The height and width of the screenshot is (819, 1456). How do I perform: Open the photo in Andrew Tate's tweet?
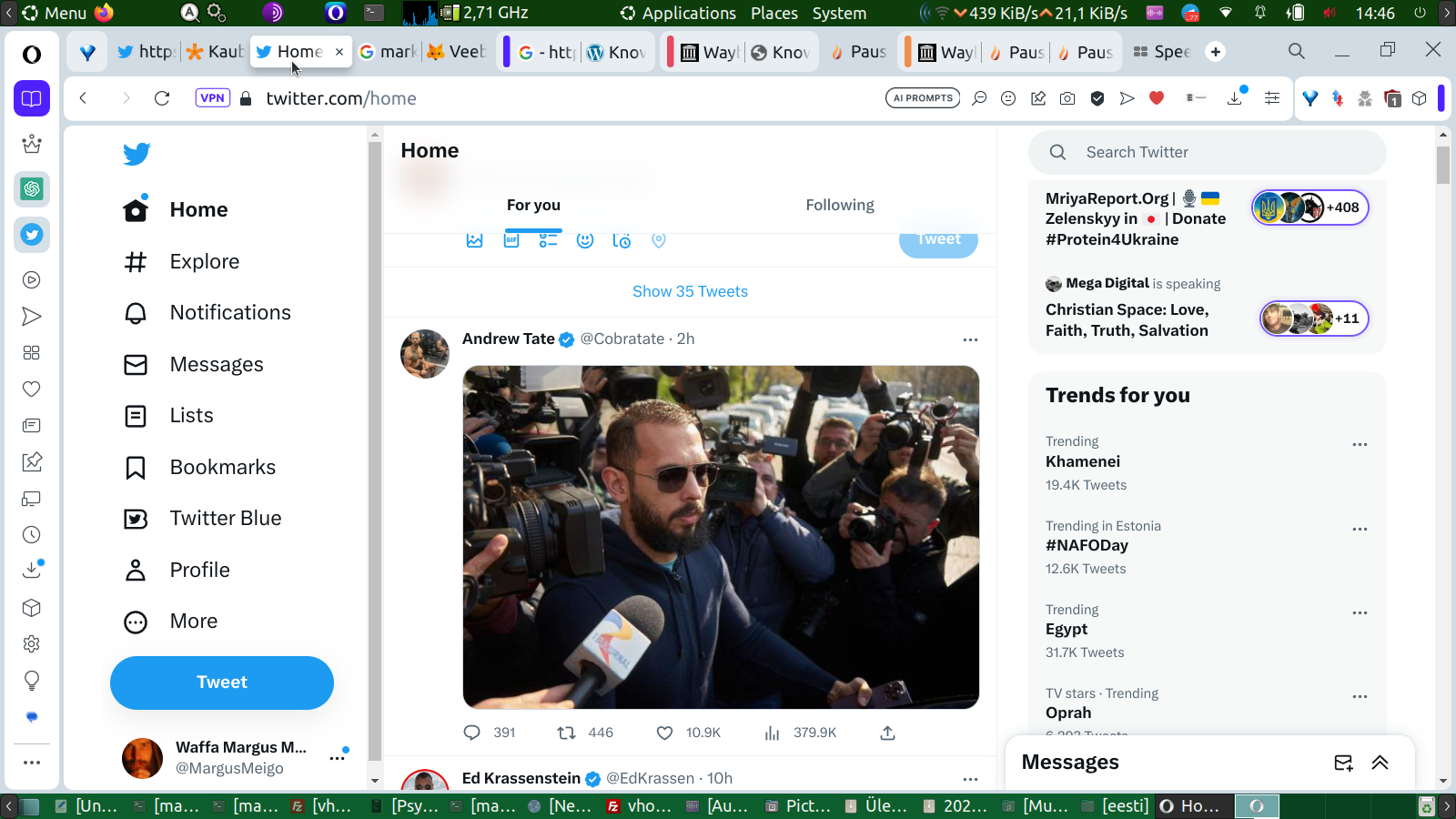[721, 537]
